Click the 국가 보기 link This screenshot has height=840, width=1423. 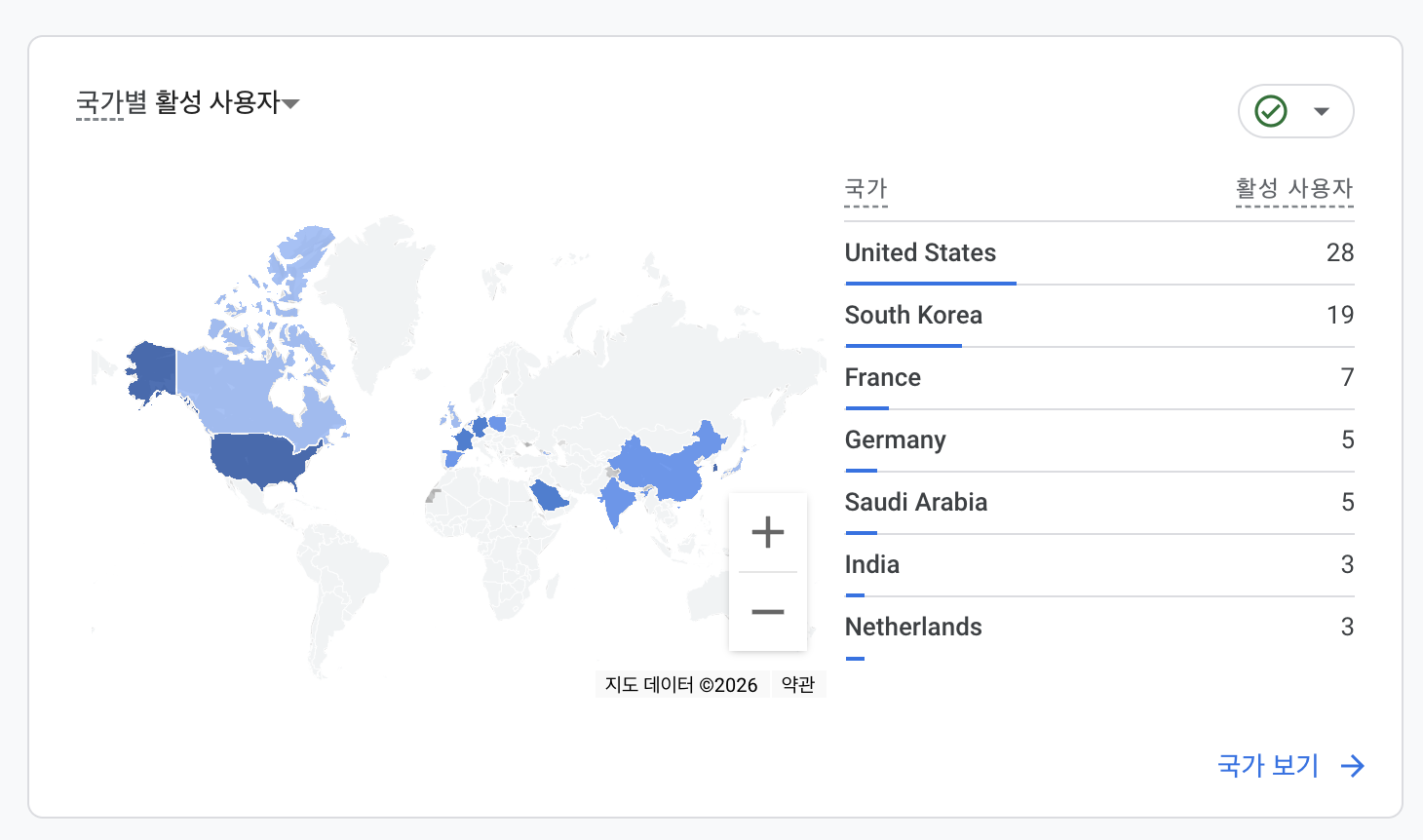[1266, 766]
